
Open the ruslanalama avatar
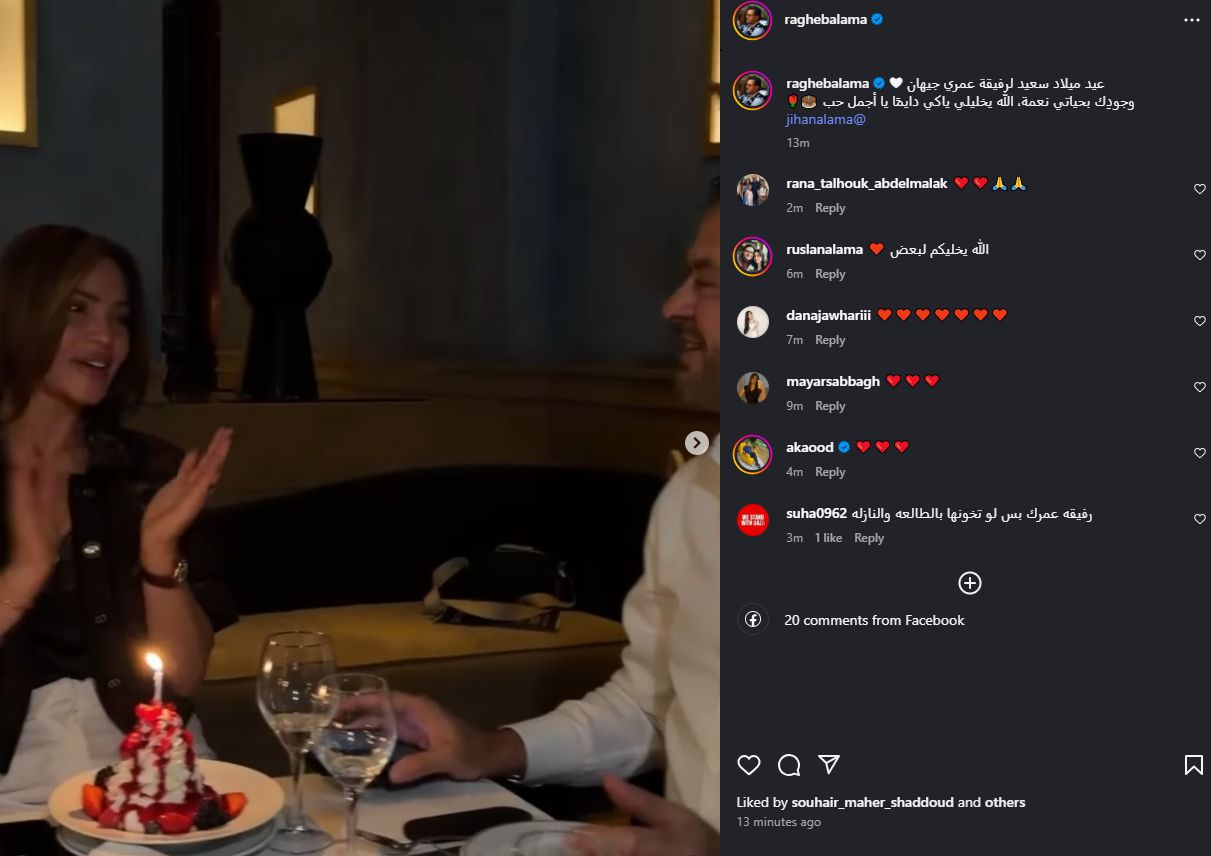(x=753, y=256)
